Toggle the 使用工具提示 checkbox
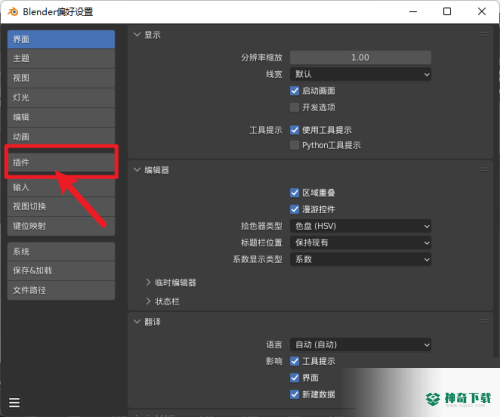 point(294,130)
